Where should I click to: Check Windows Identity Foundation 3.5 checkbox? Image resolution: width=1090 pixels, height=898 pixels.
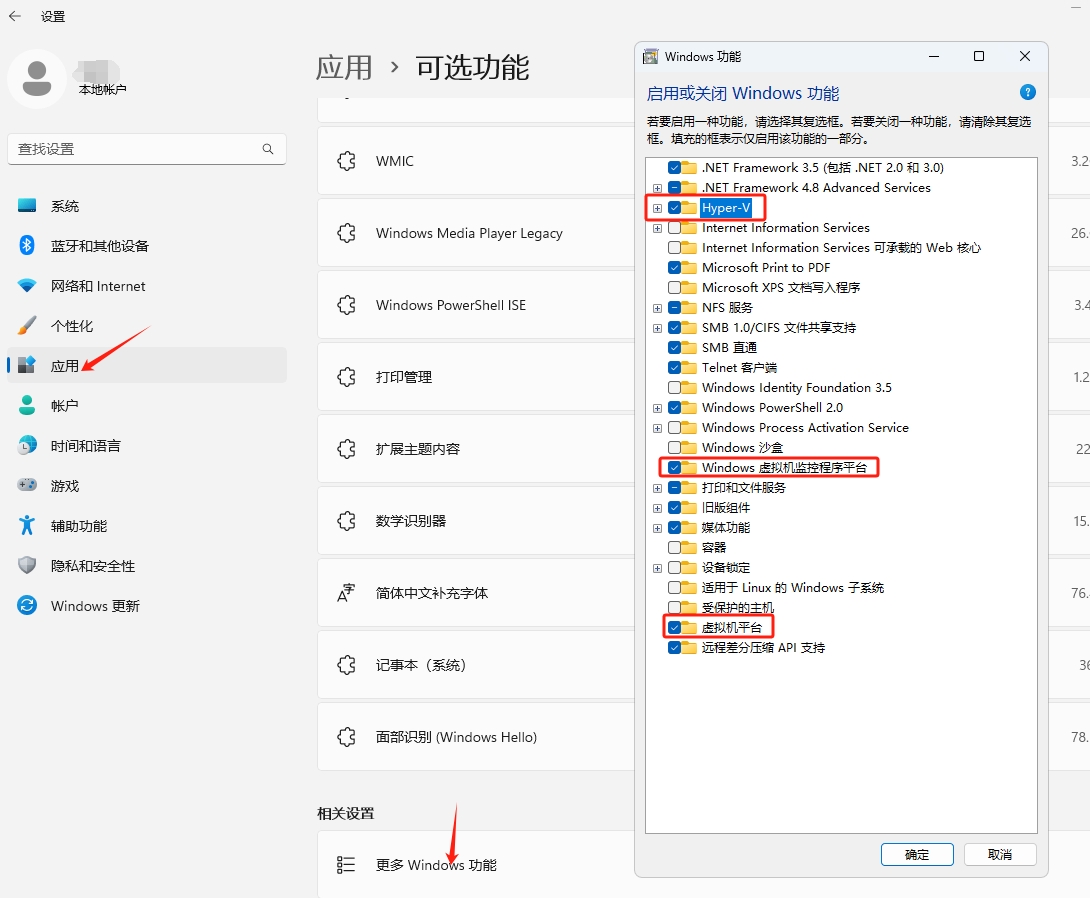(x=674, y=388)
